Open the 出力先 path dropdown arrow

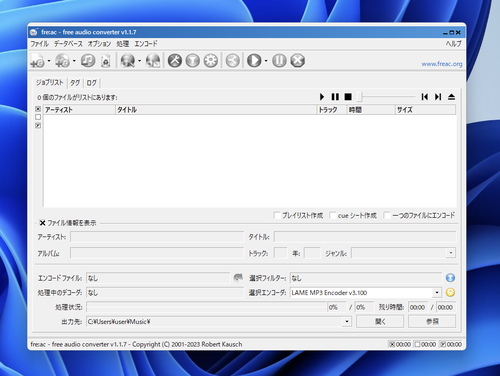coord(347,321)
